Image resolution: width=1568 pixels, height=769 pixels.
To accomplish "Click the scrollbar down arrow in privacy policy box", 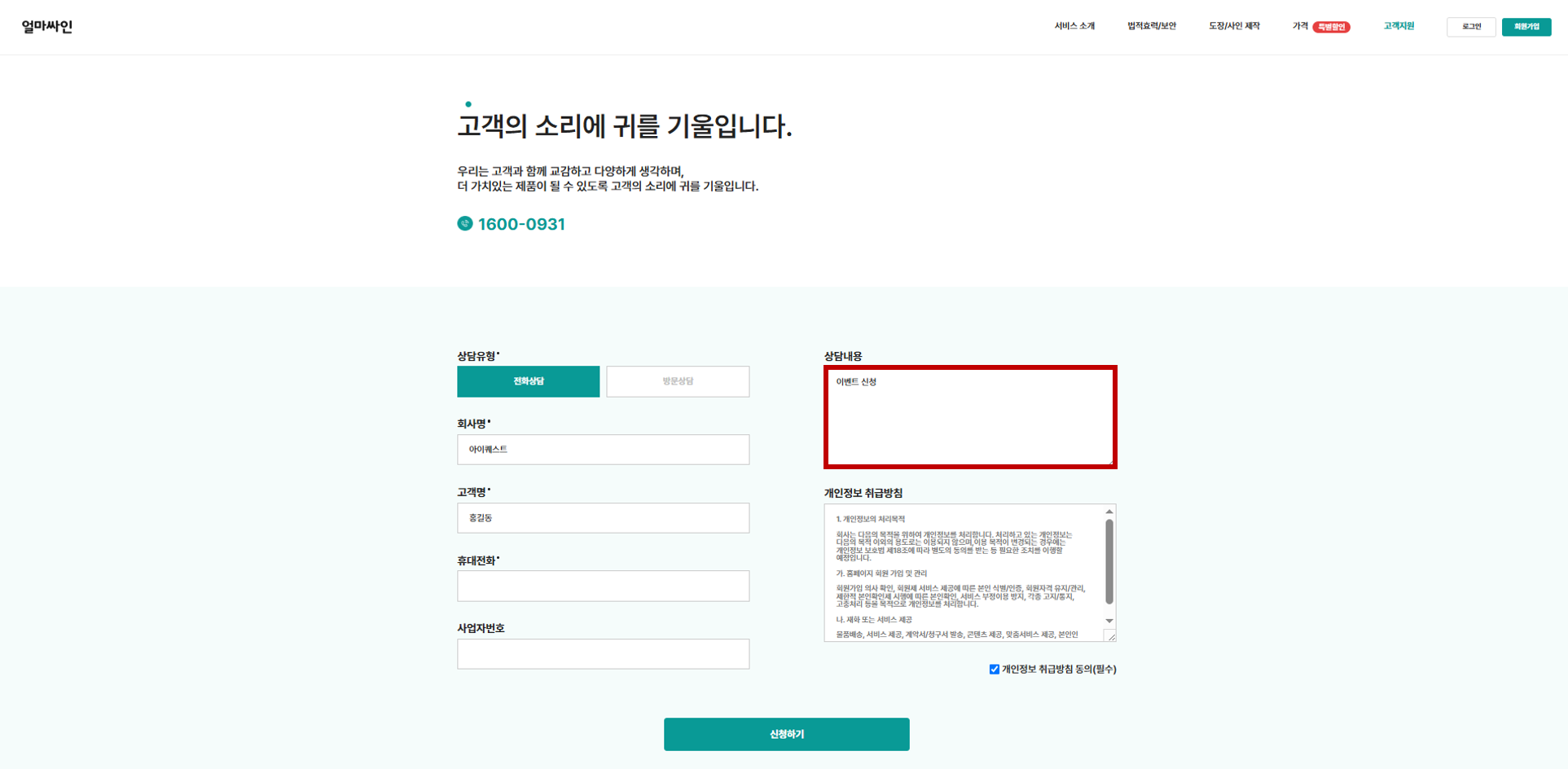I will pyautogui.click(x=1109, y=621).
